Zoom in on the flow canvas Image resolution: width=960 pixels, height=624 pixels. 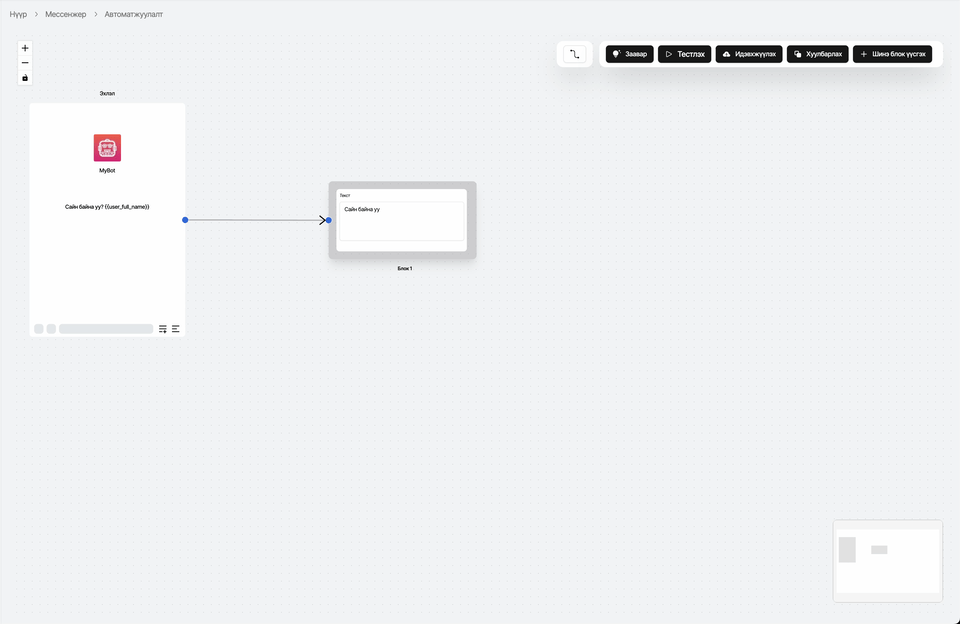[25, 48]
